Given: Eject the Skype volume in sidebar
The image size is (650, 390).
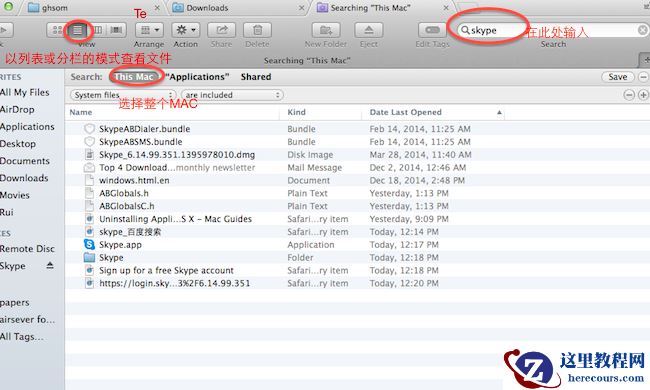Looking at the screenshot, I should (50, 265).
